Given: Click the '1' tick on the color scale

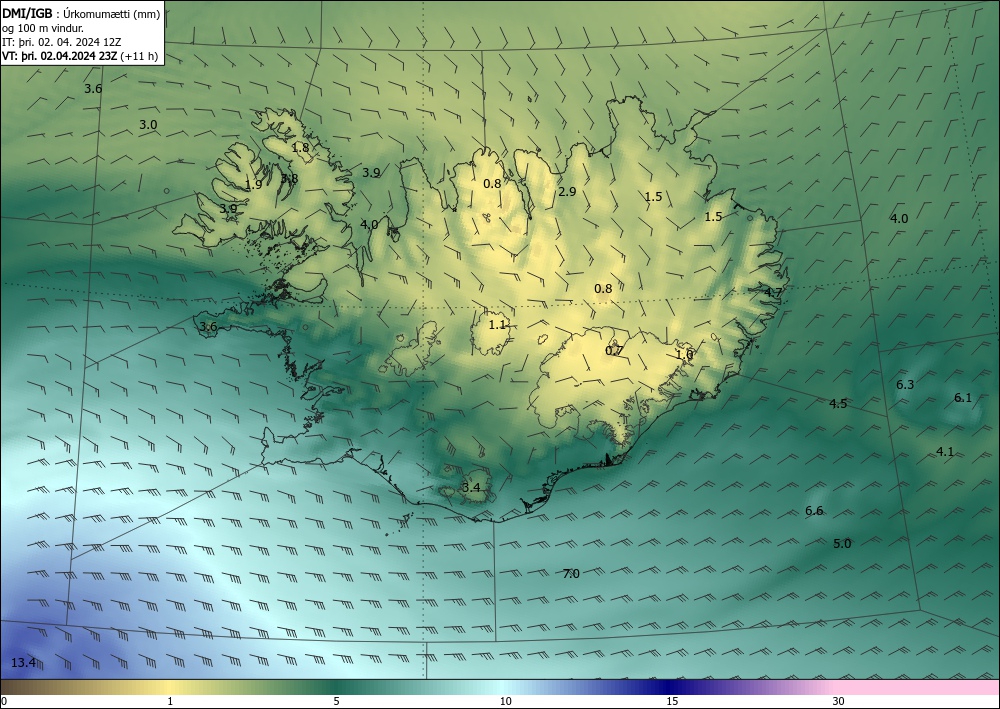Looking at the screenshot, I should pos(170,701).
